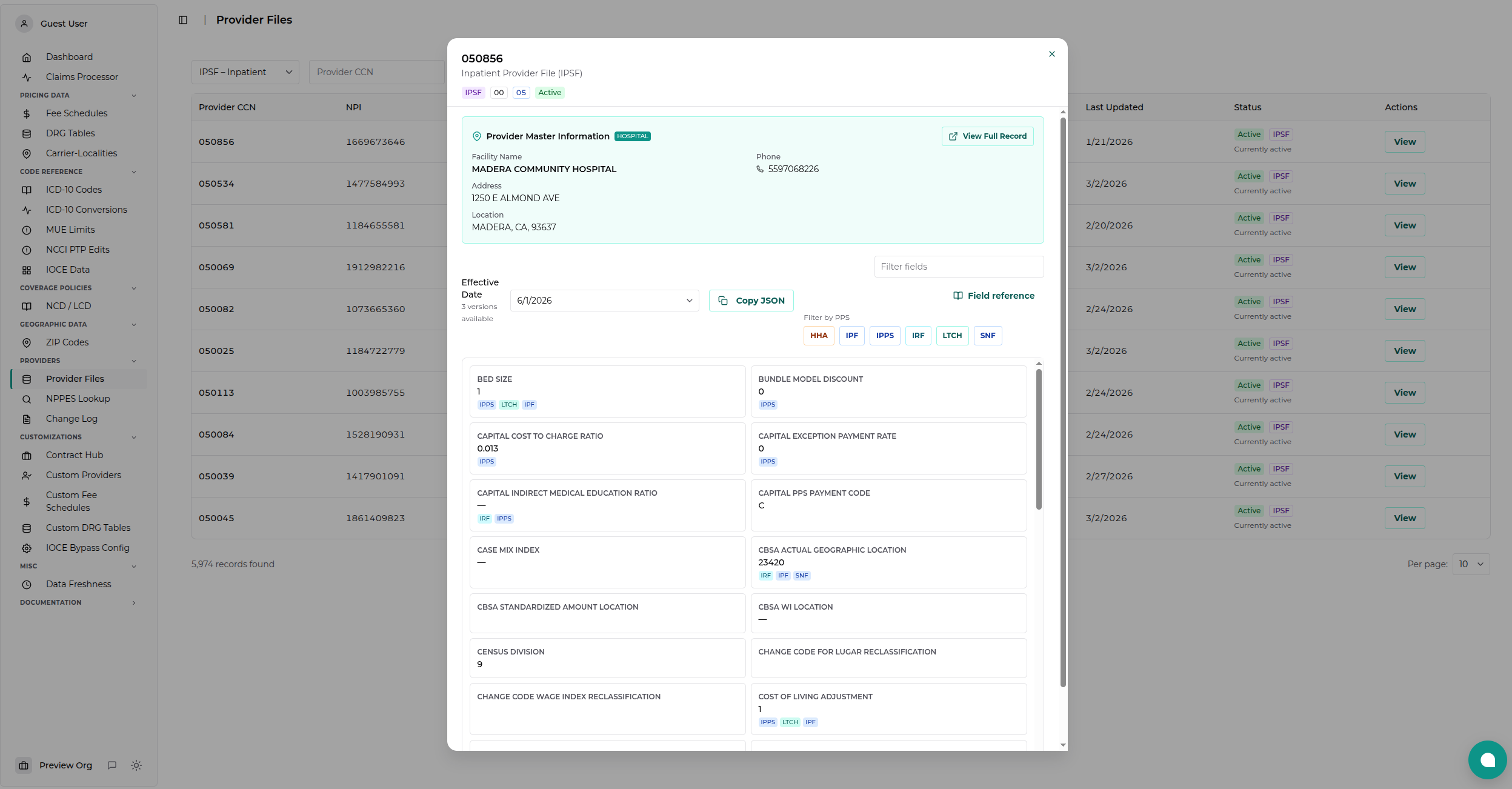1512x789 pixels.
Task: Expand the DOCUMENTATION section
Action: pyautogui.click(x=78, y=602)
